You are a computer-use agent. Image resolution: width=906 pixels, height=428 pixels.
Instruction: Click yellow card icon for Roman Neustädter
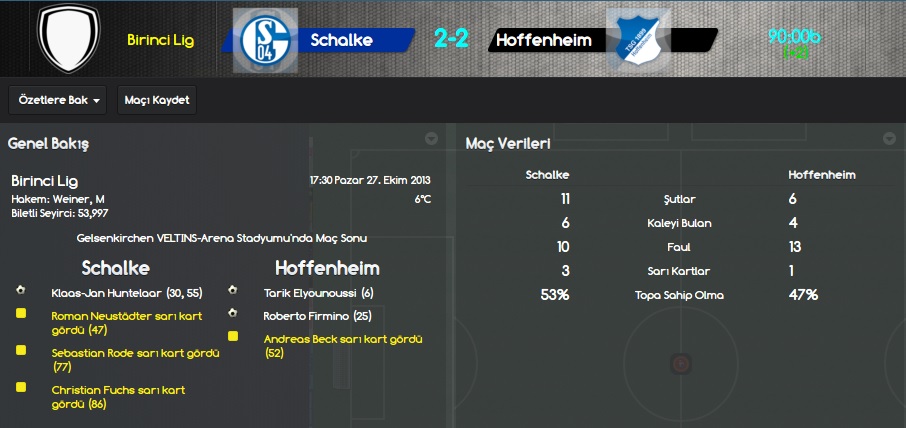pyautogui.click(x=21, y=314)
